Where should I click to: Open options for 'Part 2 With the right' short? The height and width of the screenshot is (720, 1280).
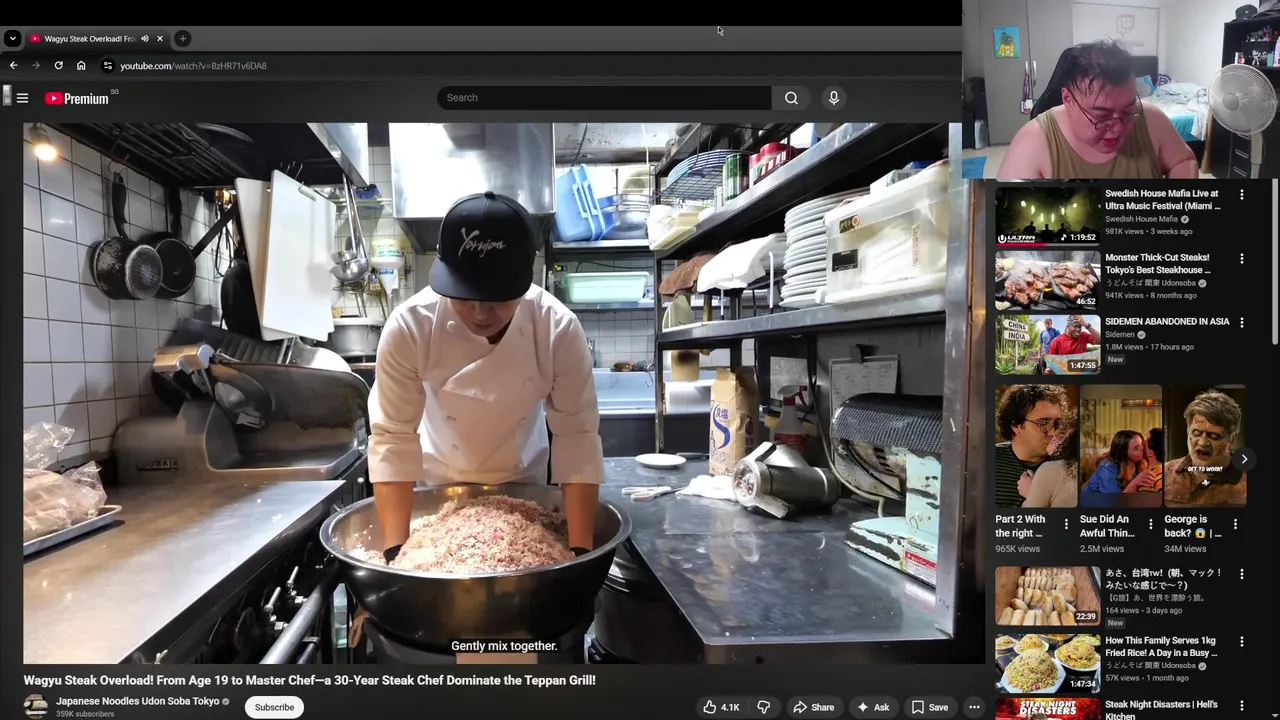pos(1066,524)
